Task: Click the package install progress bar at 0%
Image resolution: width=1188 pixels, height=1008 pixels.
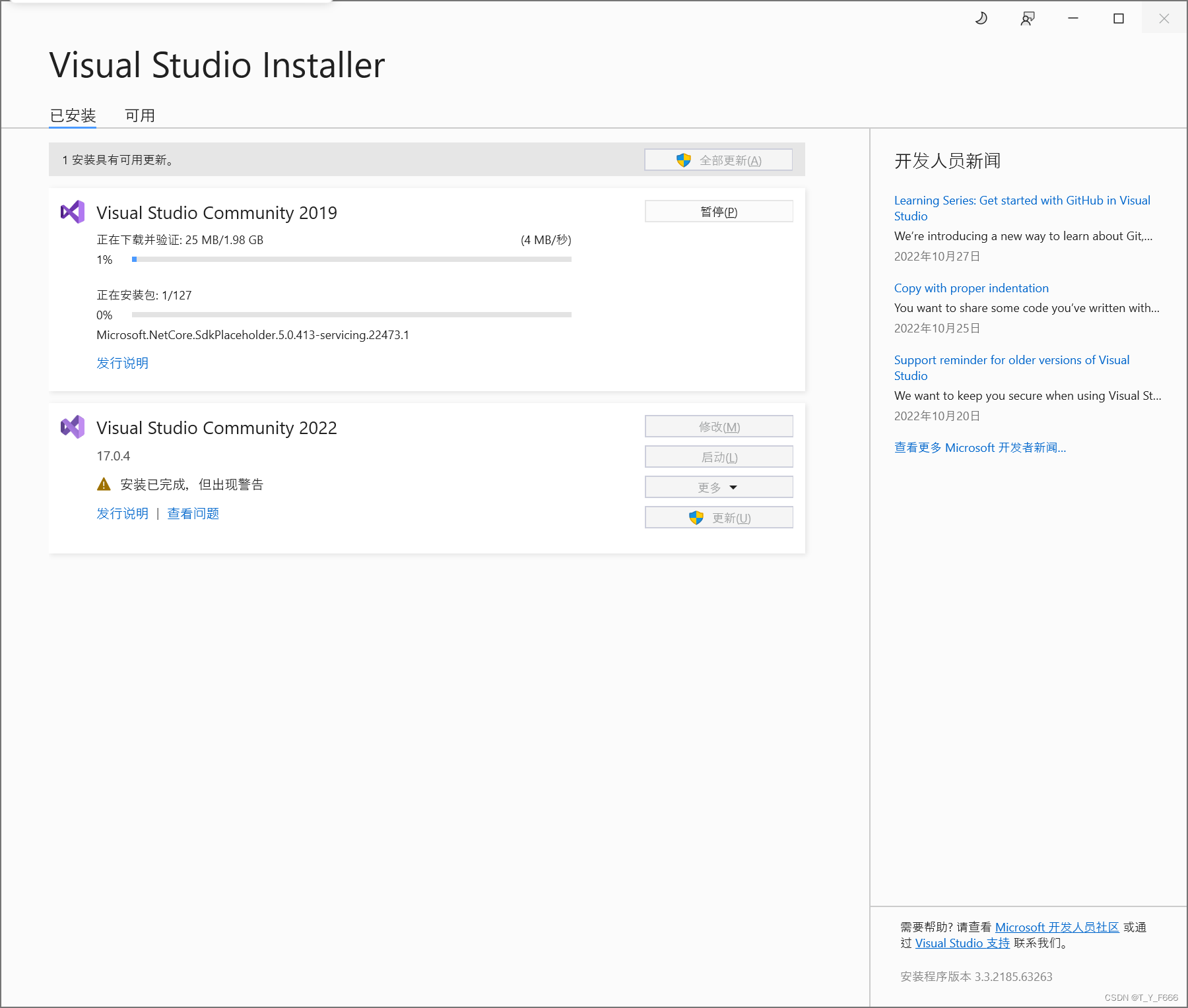Action: coord(352,315)
